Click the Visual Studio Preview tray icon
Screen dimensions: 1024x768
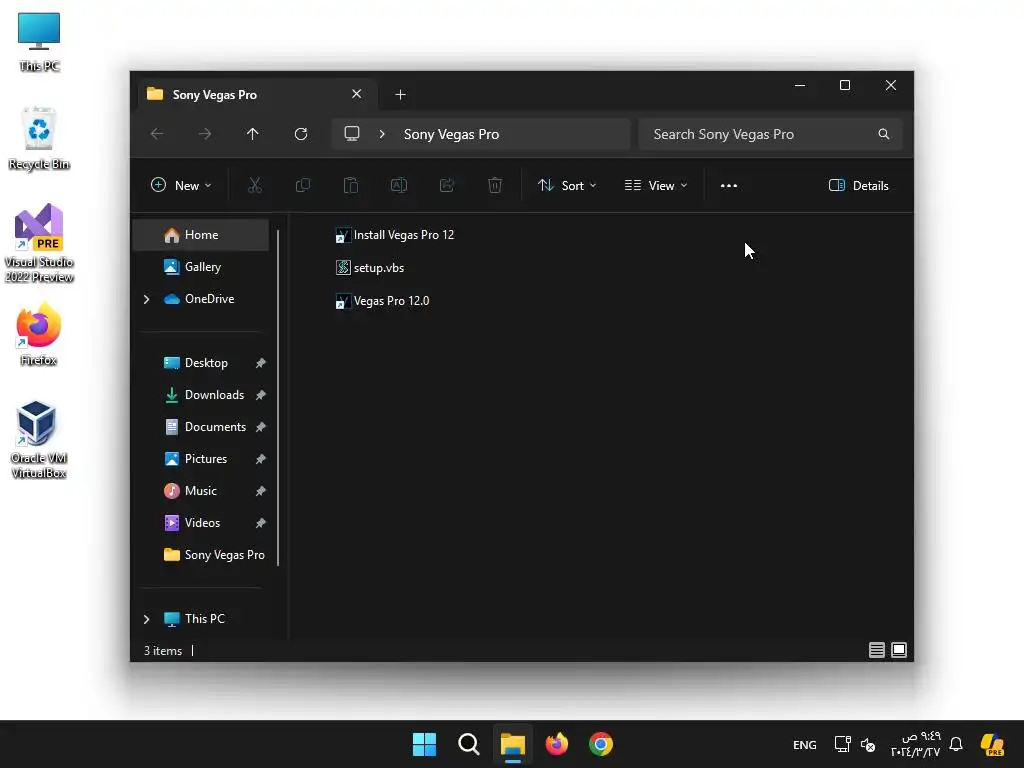click(x=993, y=744)
